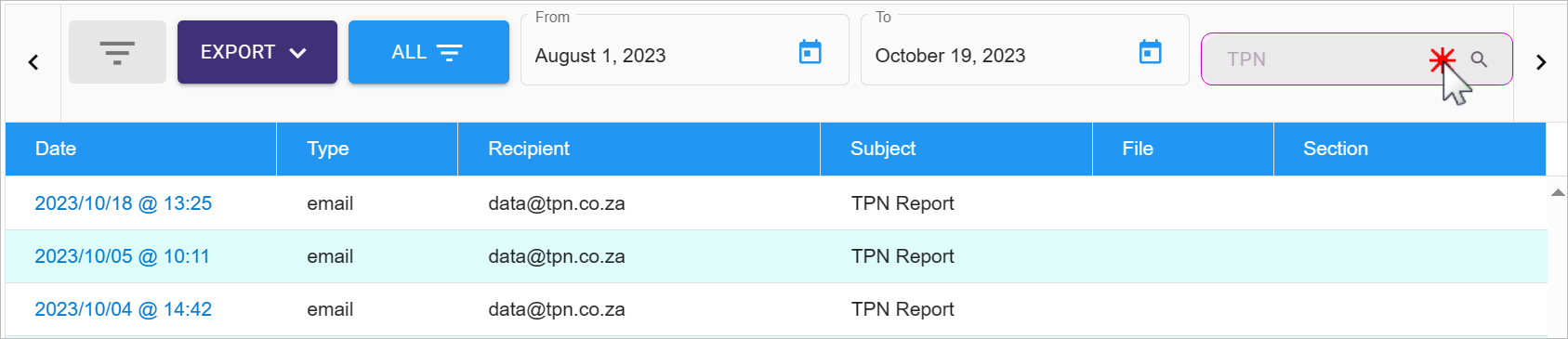
Task: Navigate with the left chevron arrow
Action: (x=33, y=62)
